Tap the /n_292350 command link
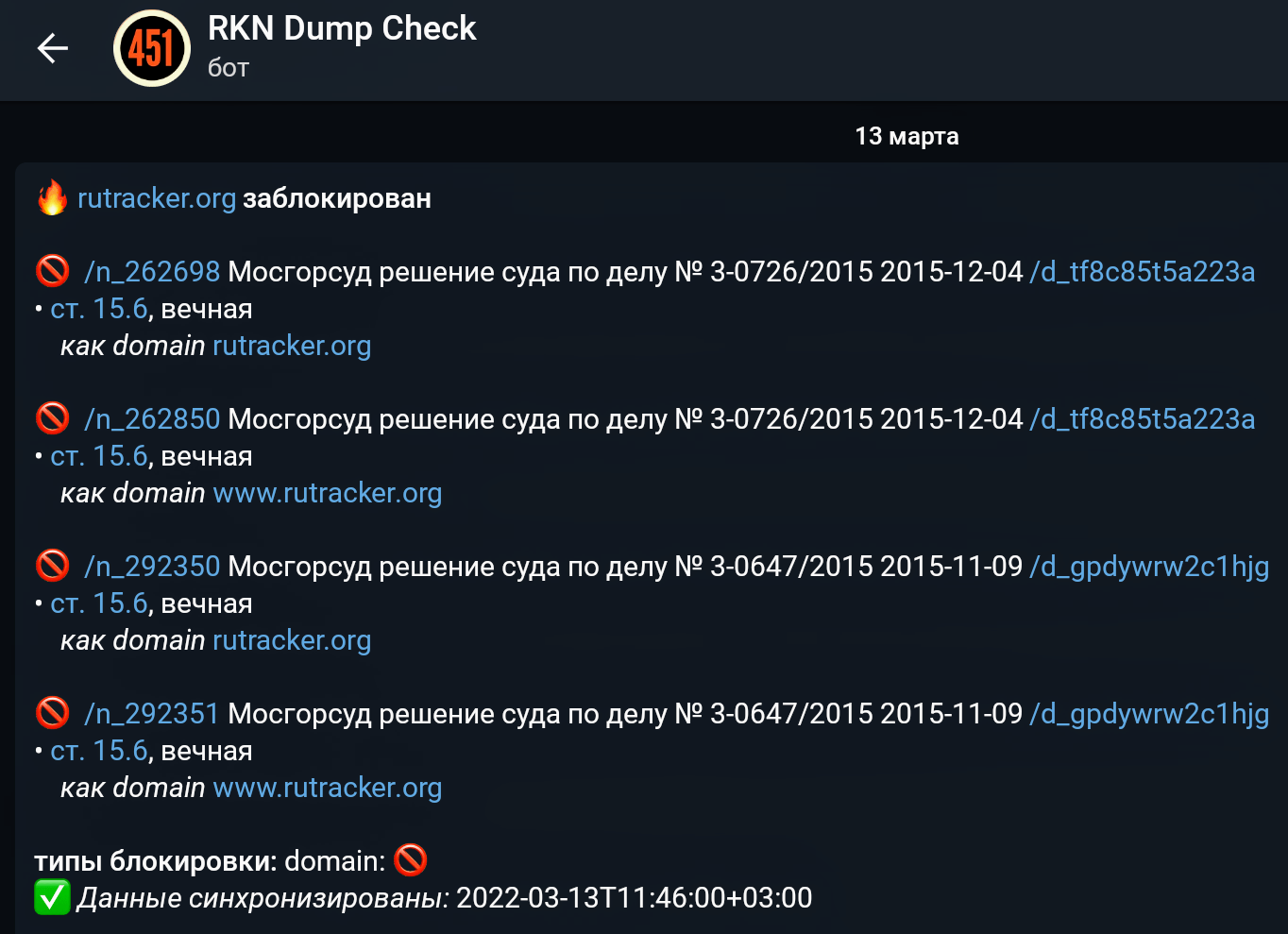 point(152,567)
